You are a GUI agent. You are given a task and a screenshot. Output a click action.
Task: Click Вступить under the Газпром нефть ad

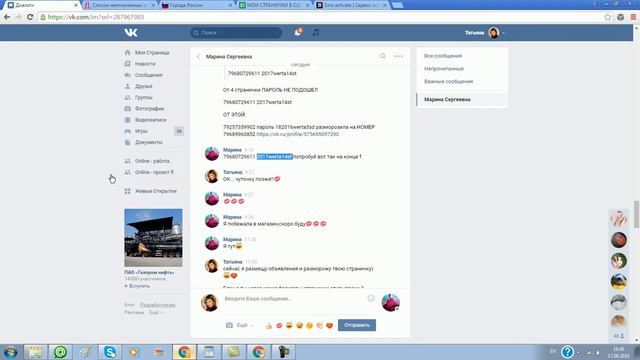(x=137, y=286)
